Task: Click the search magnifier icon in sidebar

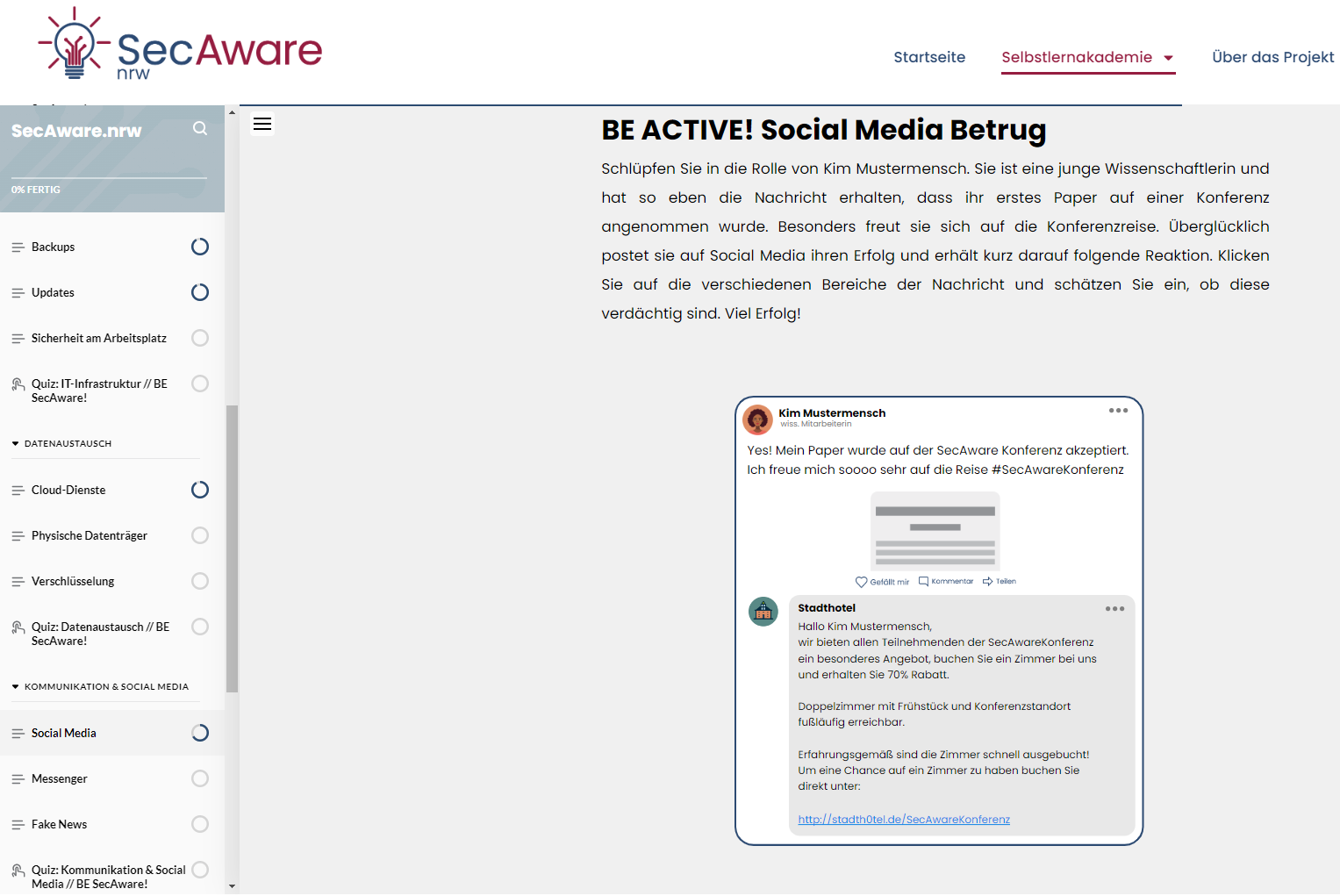Action: coord(200,129)
